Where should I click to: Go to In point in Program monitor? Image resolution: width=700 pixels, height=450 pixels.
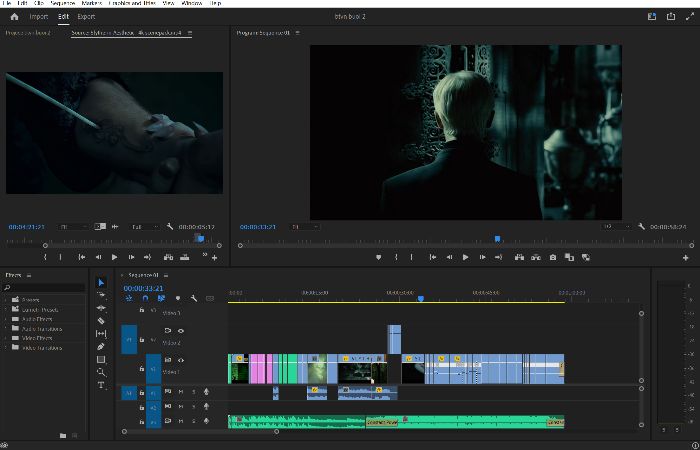pos(432,257)
